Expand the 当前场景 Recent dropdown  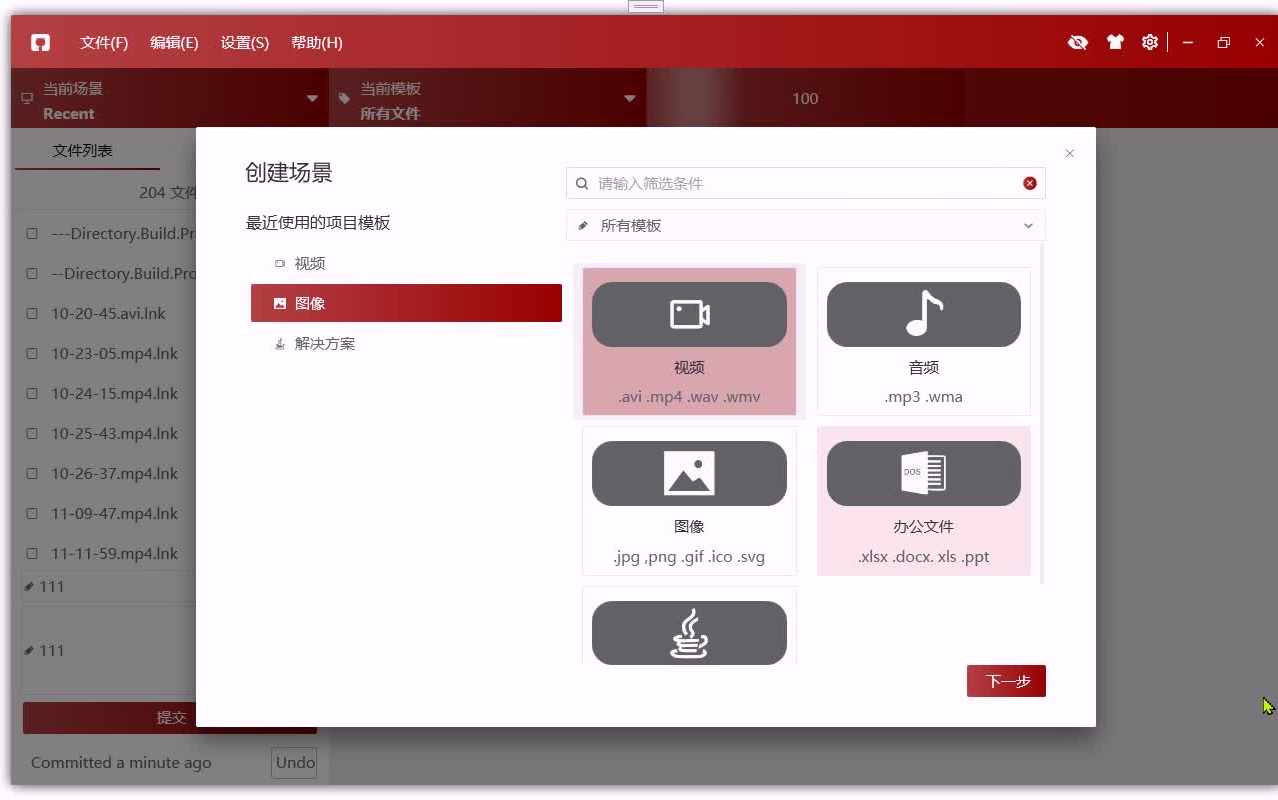point(312,98)
